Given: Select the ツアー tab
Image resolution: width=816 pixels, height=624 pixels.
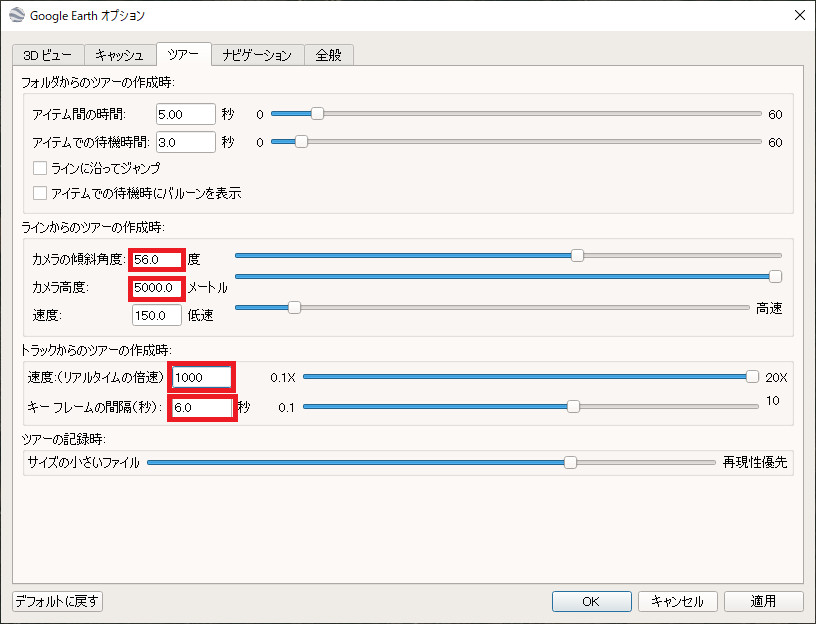Looking at the screenshot, I should pos(183,54).
